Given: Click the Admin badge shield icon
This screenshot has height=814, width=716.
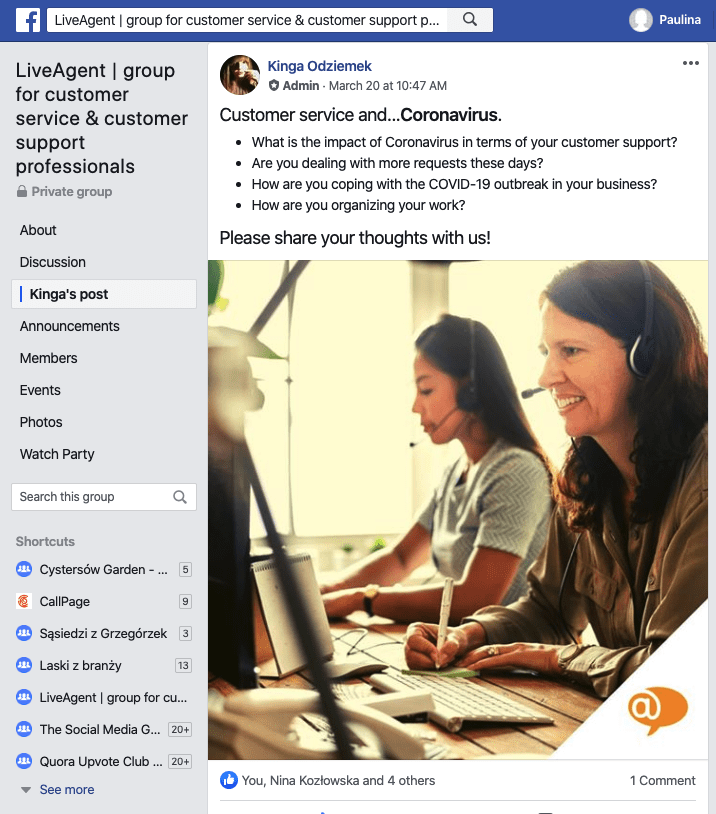Looking at the screenshot, I should (x=274, y=86).
